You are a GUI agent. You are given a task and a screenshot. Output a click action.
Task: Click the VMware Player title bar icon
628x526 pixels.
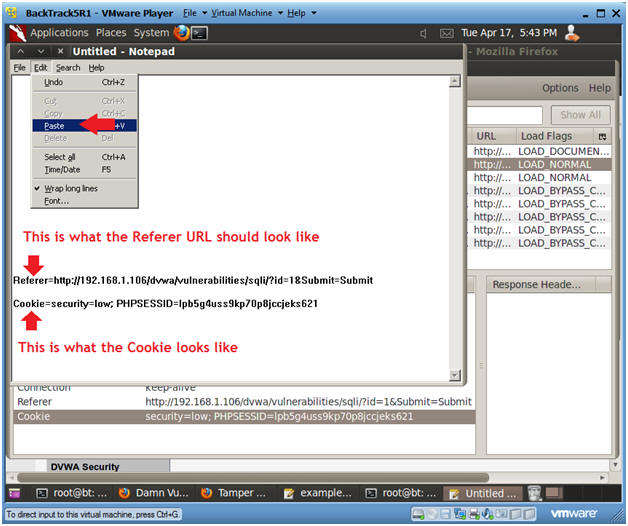point(12,12)
